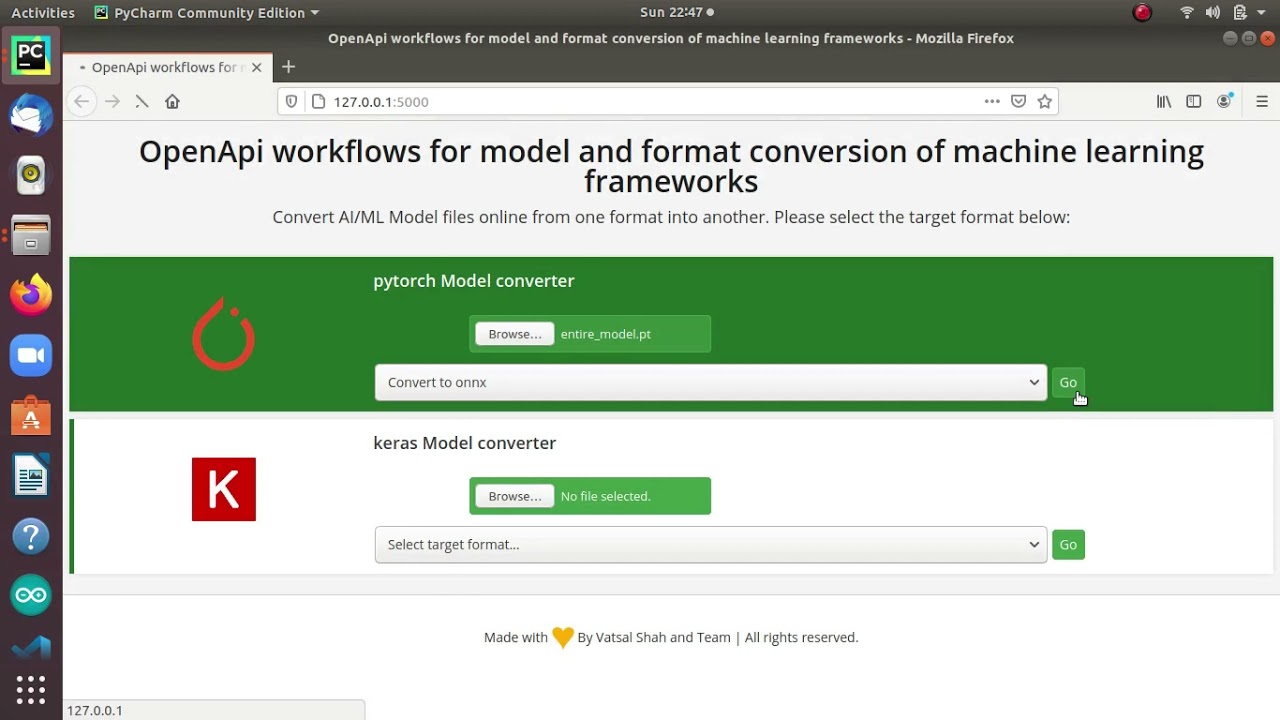This screenshot has width=1280, height=720.
Task: Open Zoom from the dock
Action: [x=31, y=356]
